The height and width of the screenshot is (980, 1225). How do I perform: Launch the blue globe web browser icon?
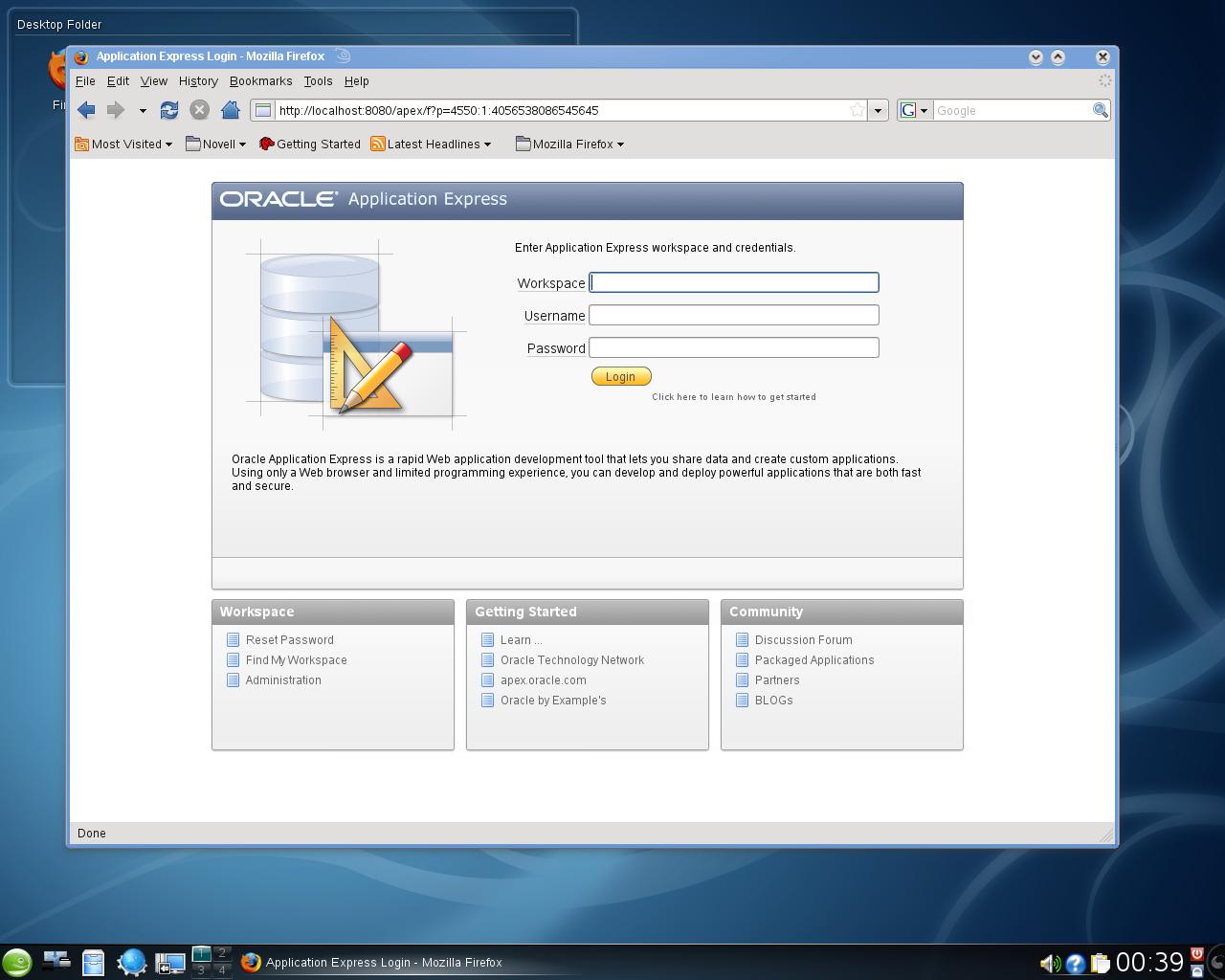pyautogui.click(x=132, y=962)
